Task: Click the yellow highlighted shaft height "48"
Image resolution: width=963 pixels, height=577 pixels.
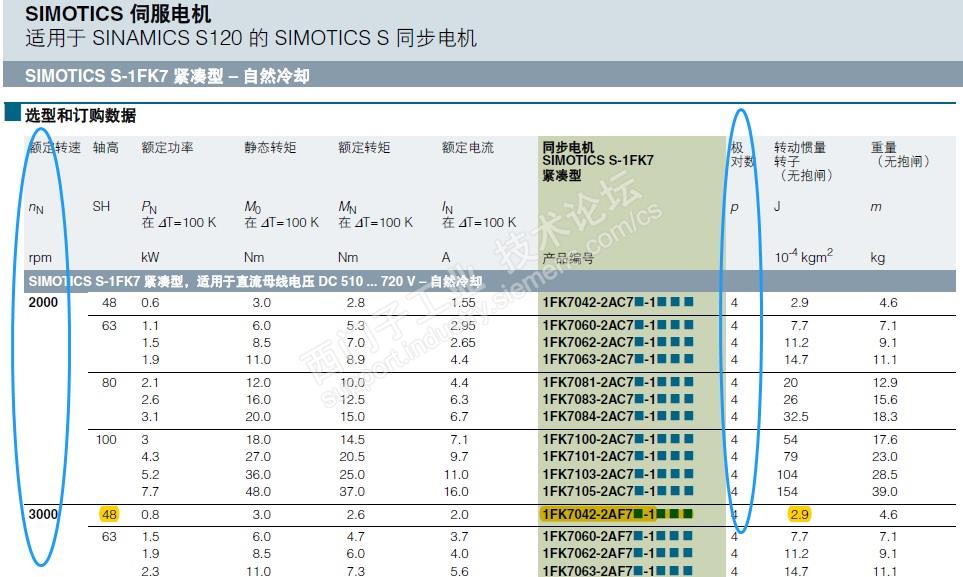Action: pyautogui.click(x=109, y=514)
